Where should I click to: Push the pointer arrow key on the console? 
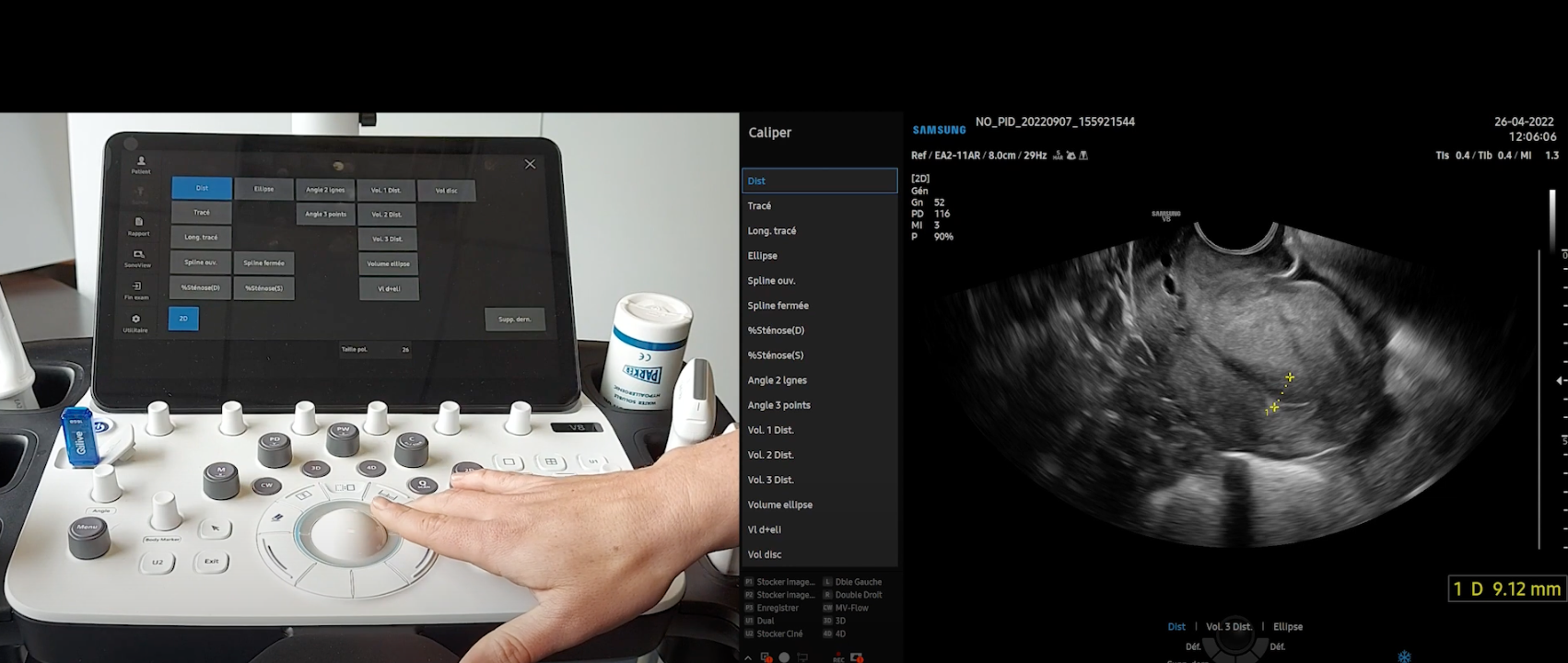[x=215, y=528]
